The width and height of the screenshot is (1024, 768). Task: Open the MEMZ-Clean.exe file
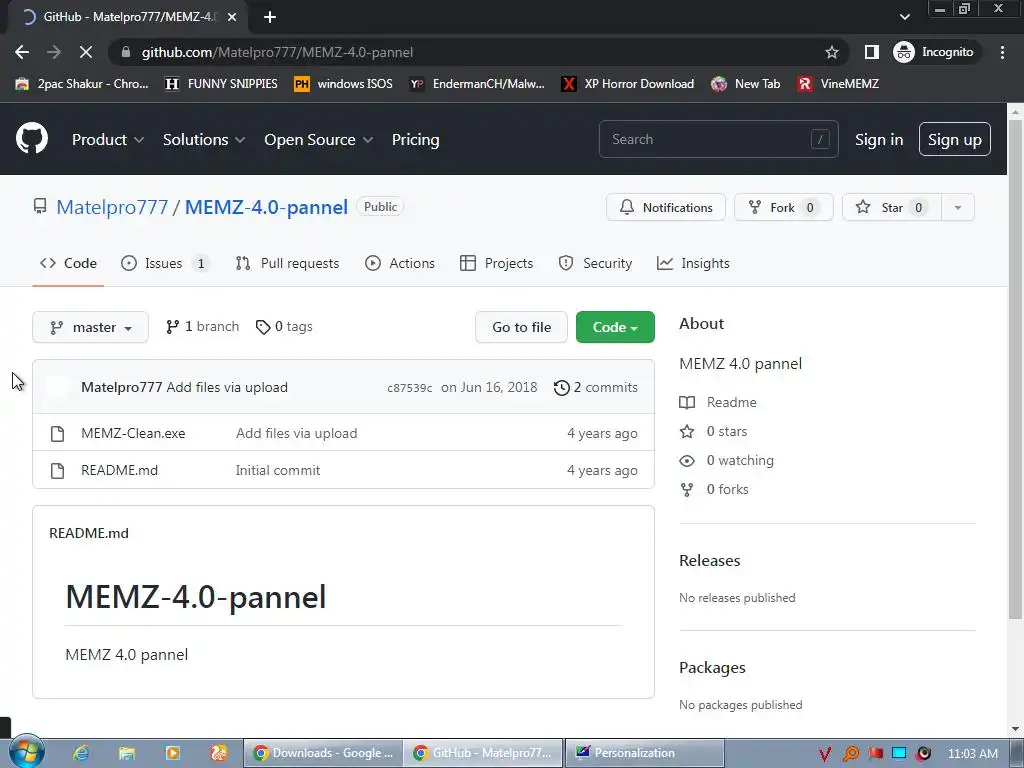pos(133,434)
